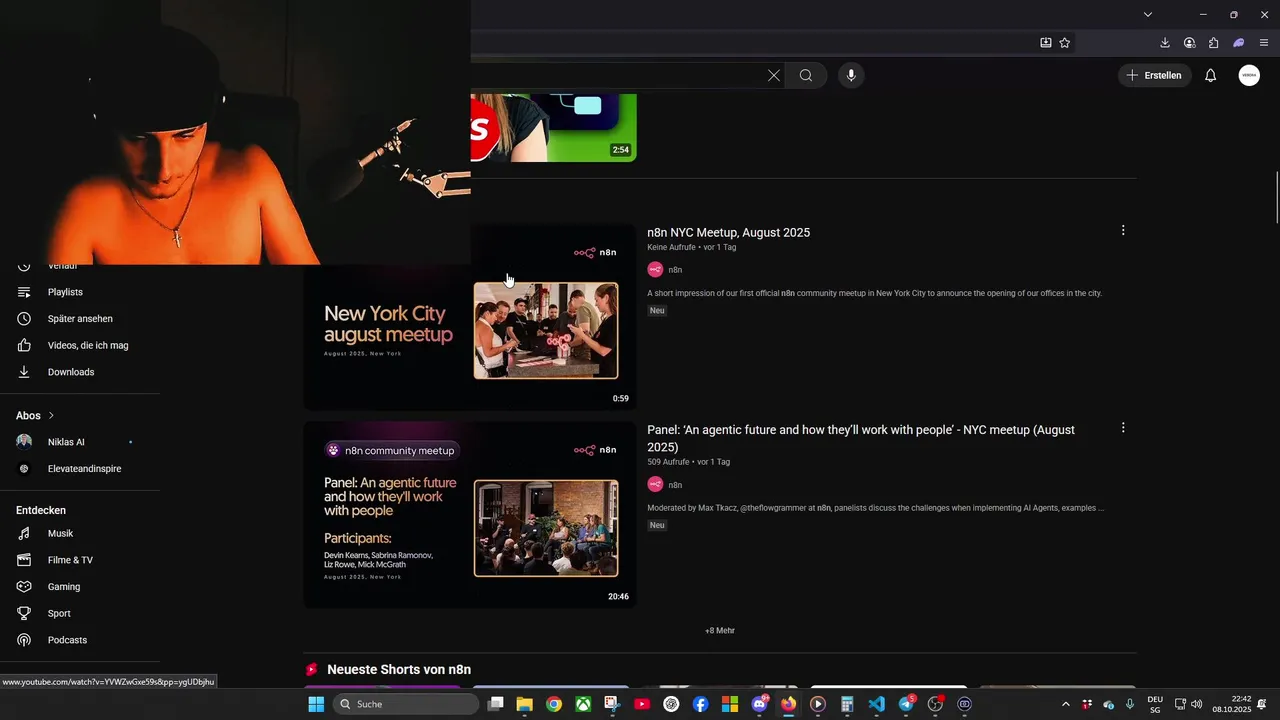The height and width of the screenshot is (720, 1280).
Task: Expand the +8 Mehr results
Action: (720, 631)
